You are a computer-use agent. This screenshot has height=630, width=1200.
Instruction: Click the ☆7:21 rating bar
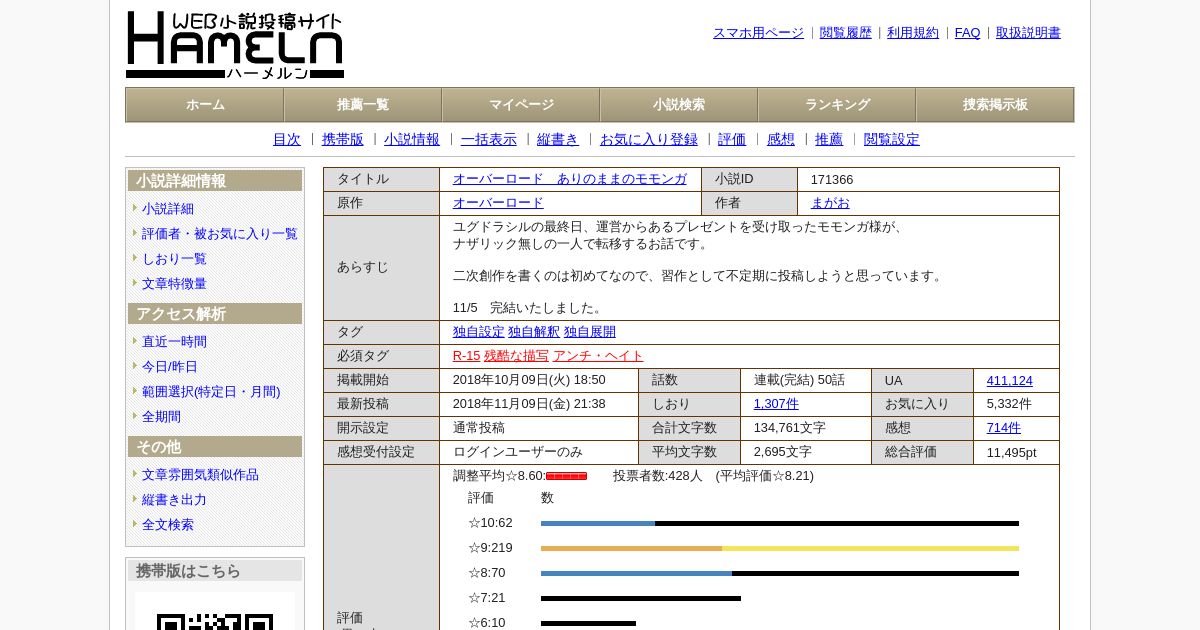[641, 598]
